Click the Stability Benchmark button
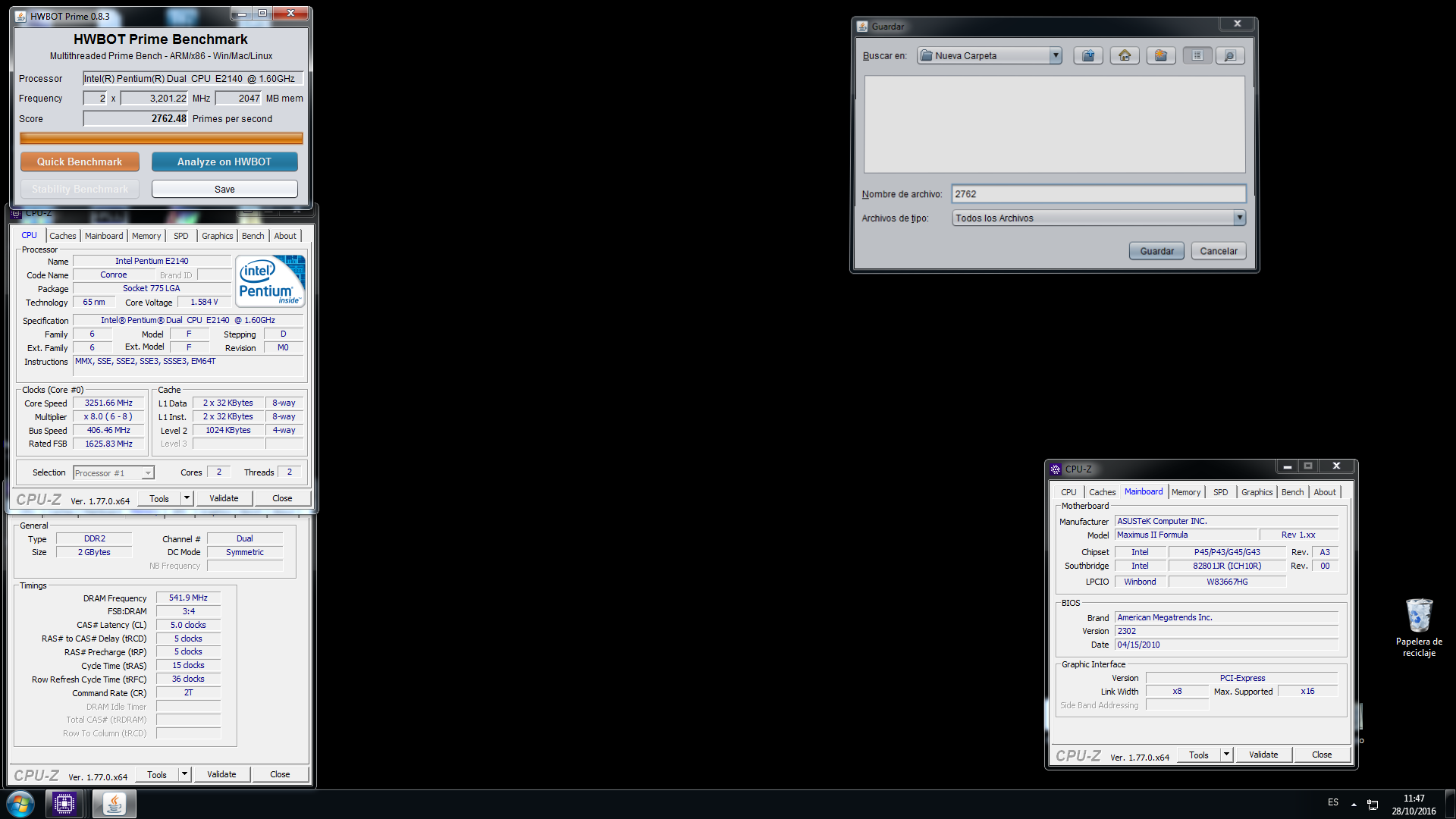Viewport: 1456px width, 819px height. pos(80,189)
